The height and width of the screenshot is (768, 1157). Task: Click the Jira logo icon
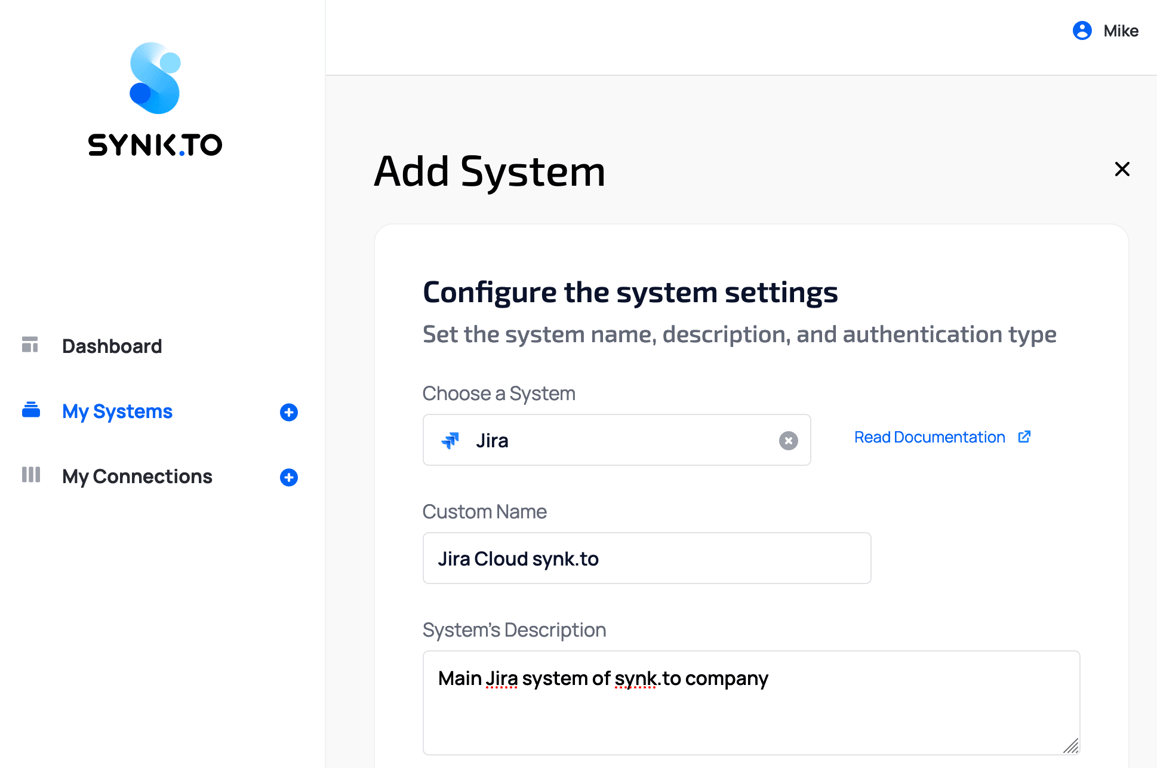tap(450, 440)
